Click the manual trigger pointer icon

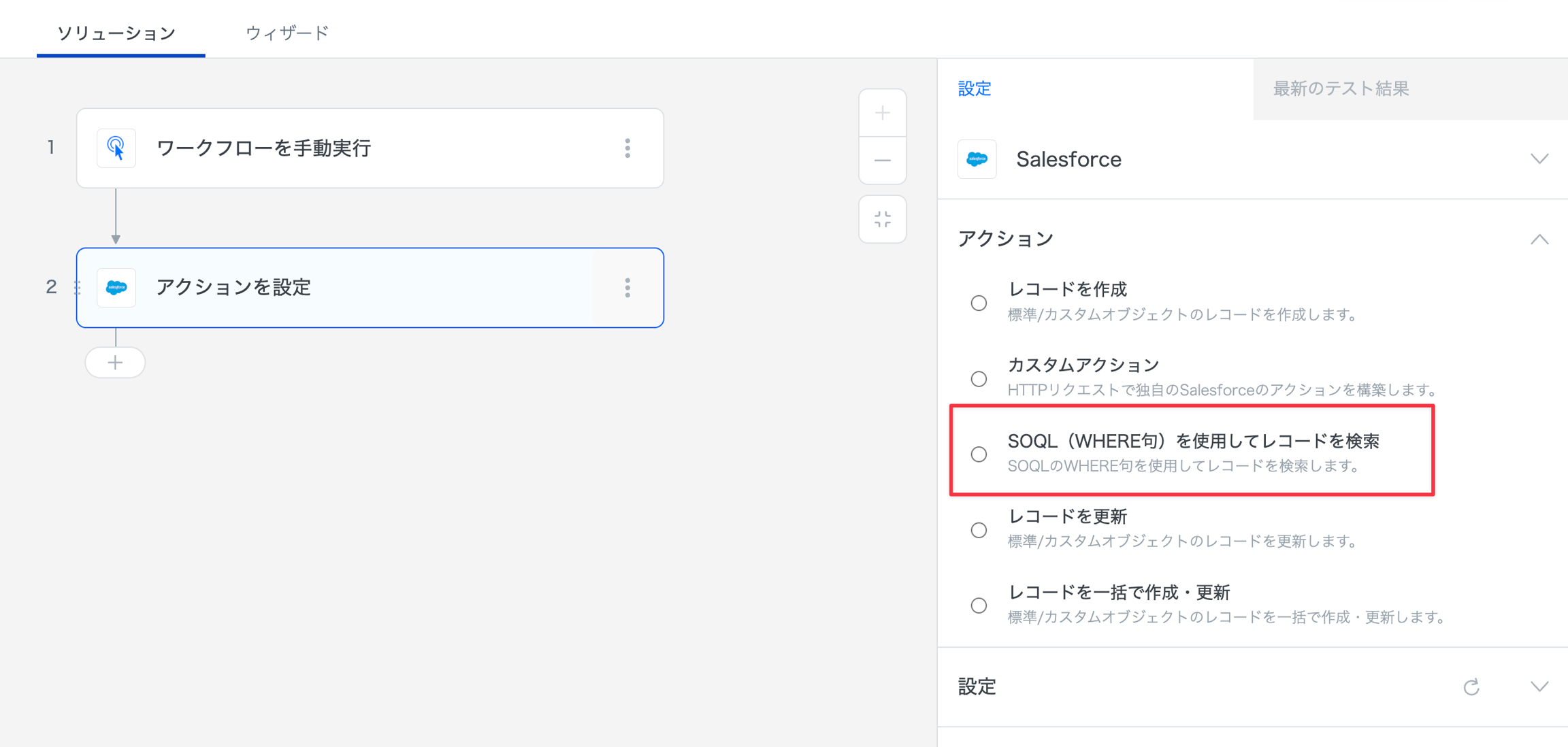point(116,148)
